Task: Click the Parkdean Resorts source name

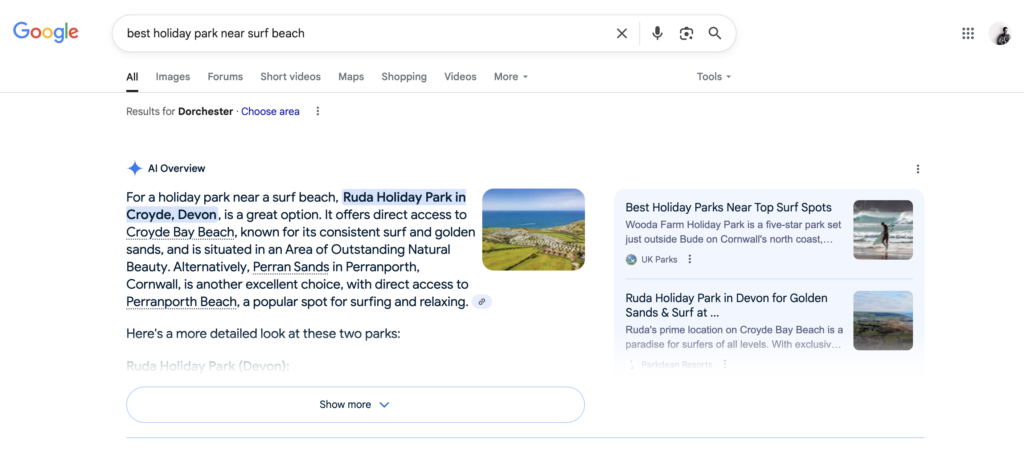Action: 677,365
